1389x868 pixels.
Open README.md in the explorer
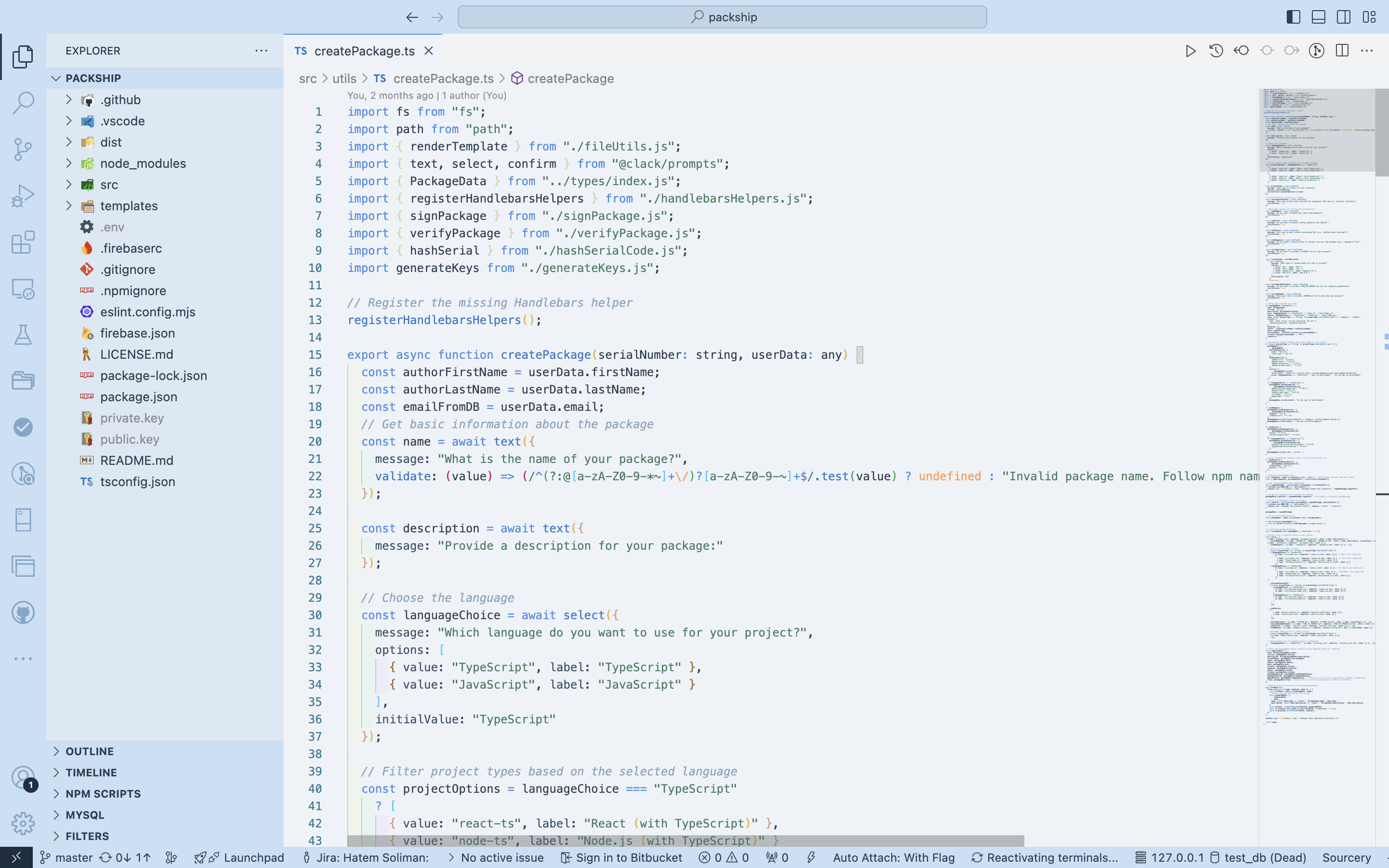(x=165, y=461)
